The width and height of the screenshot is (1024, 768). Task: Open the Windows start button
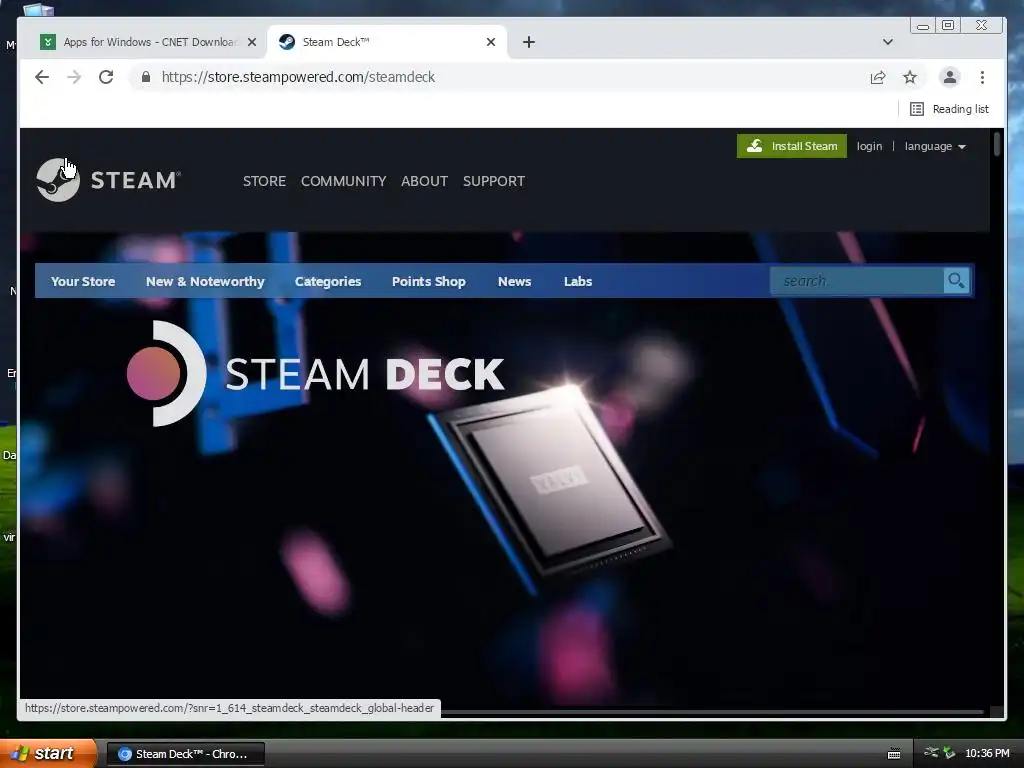coord(48,753)
